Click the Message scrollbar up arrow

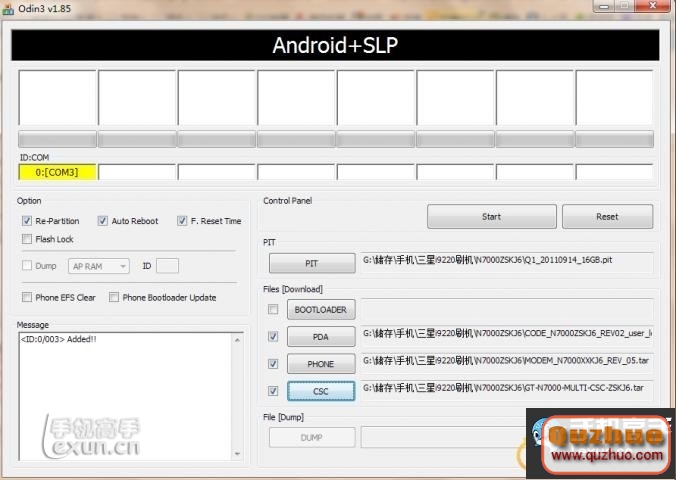coord(237,340)
